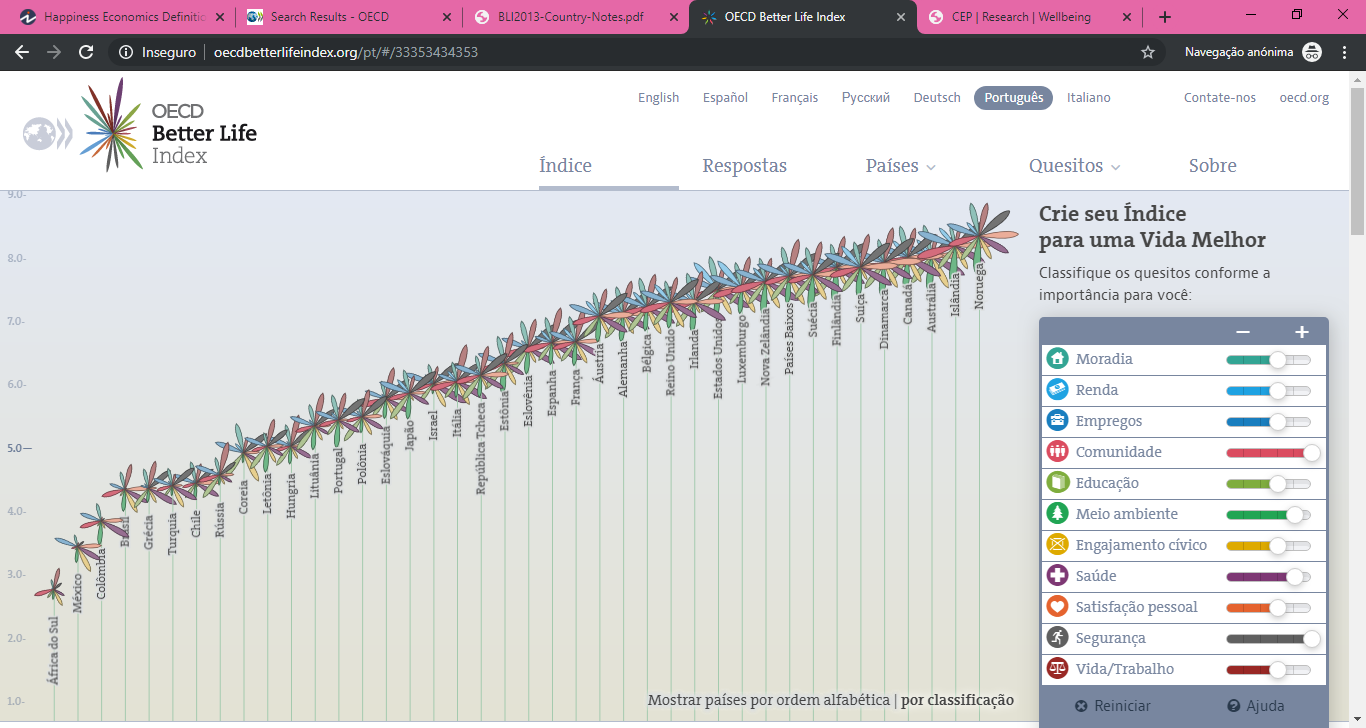Switch to the Search Results - OECD tab
This screenshot has height=728, width=1366.
pos(349,17)
